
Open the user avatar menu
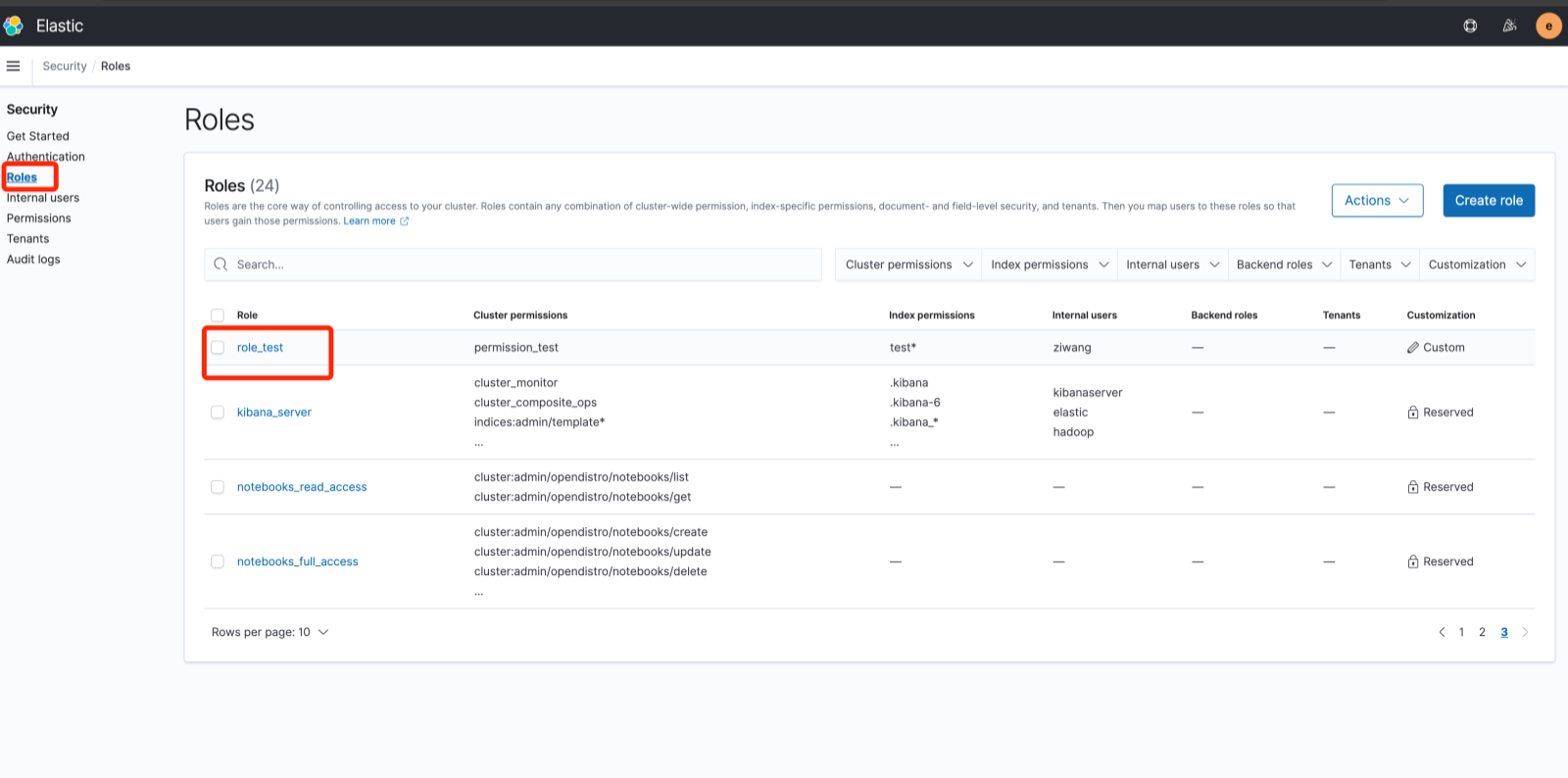[1548, 25]
